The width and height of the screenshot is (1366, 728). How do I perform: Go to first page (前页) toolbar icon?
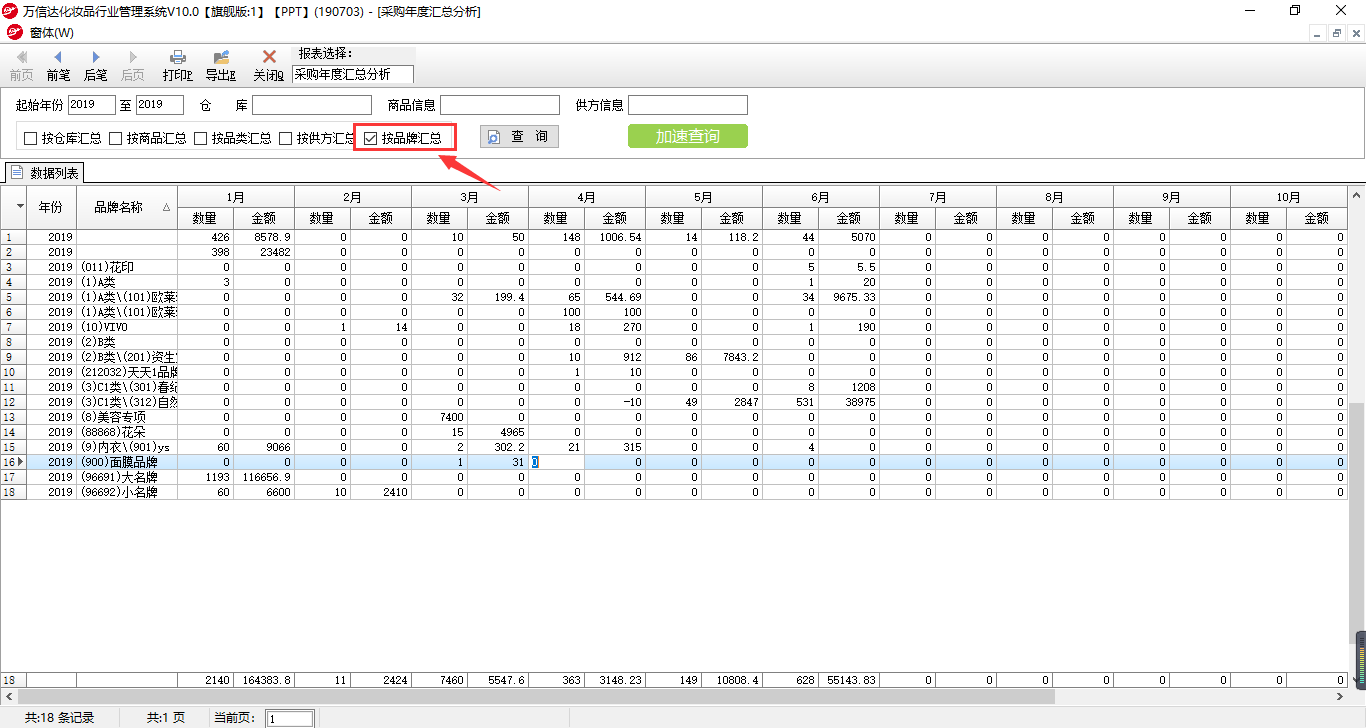tap(22, 58)
